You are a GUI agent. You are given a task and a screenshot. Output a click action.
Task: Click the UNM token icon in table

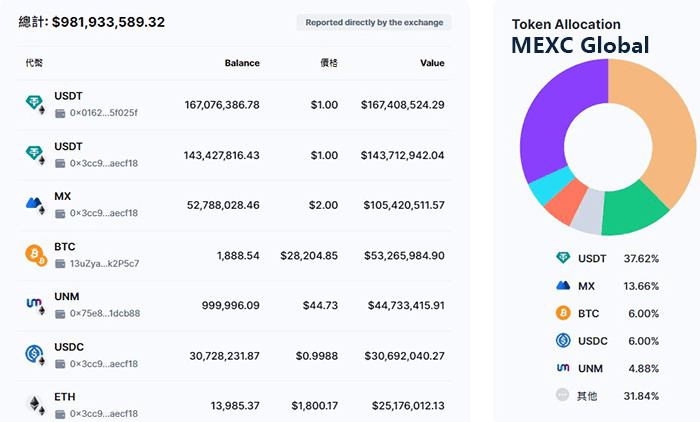point(36,304)
